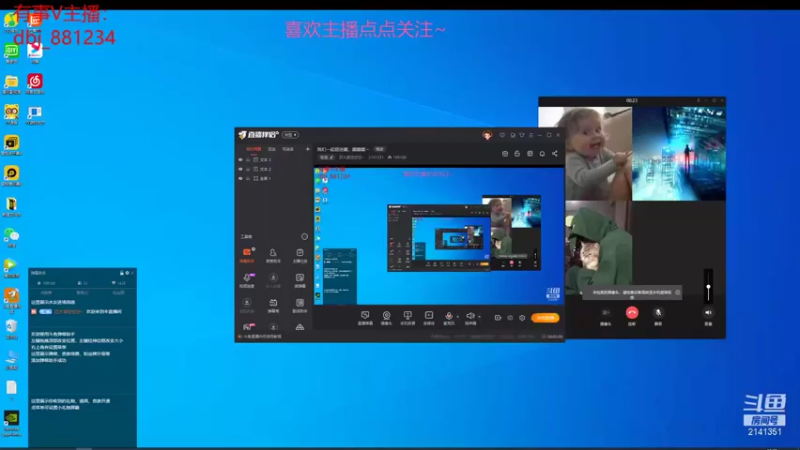
Task: Add a camera source
Action: tap(386, 317)
